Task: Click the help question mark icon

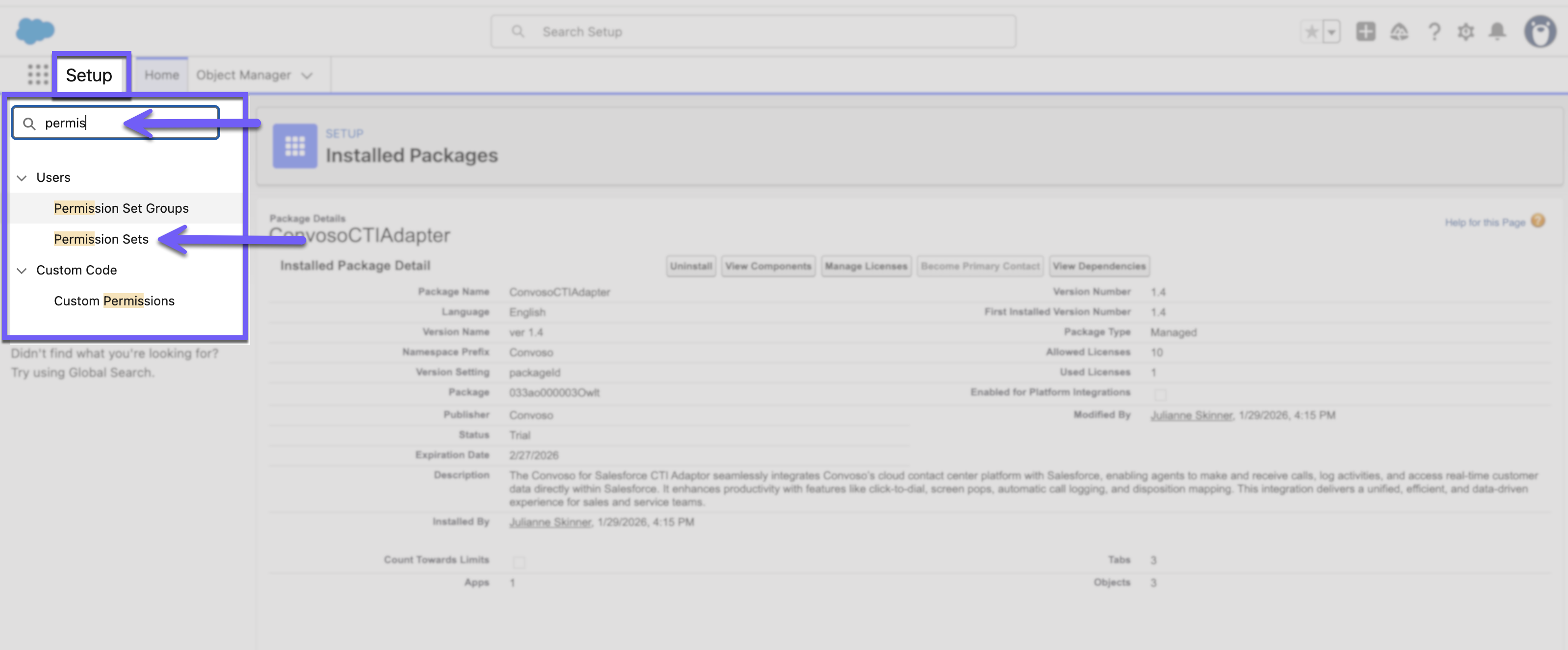Action: 1434,32
